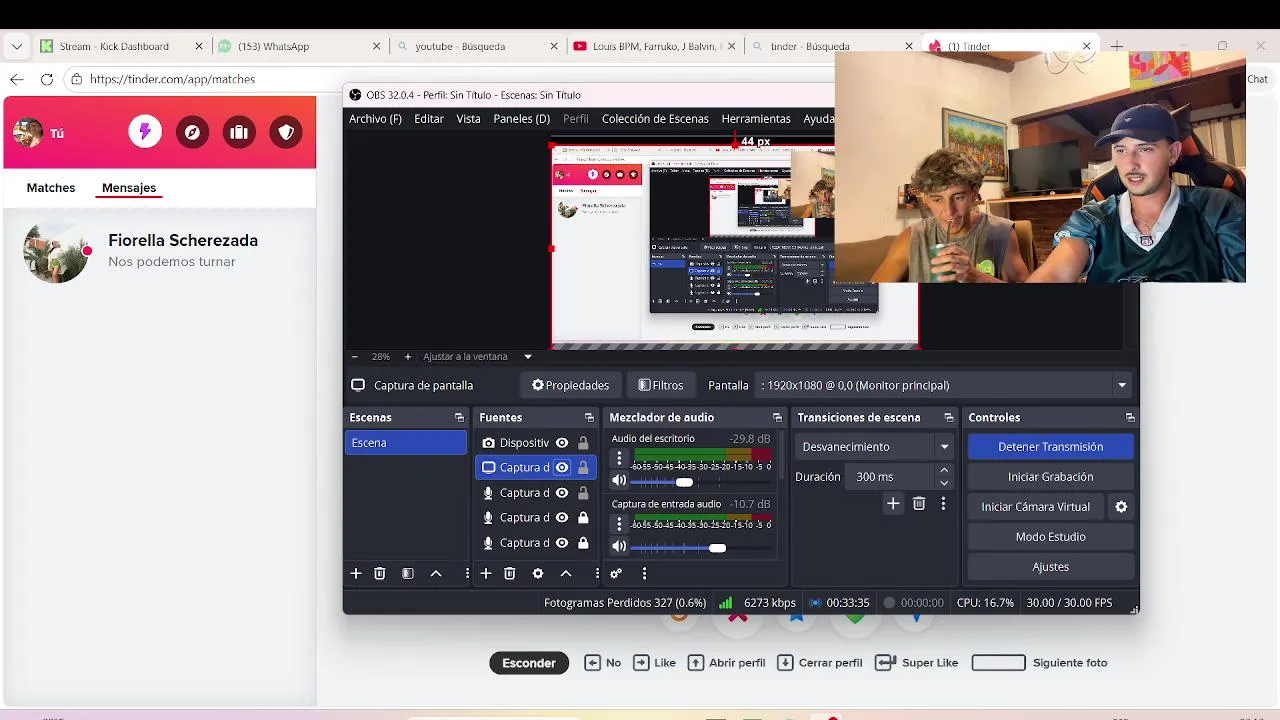1280x720 pixels.
Task: Click Detener Transmisión button
Action: click(1050, 447)
